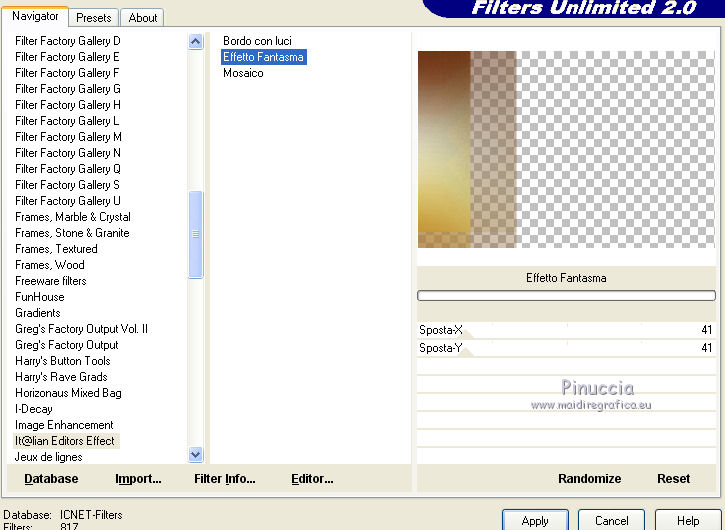Apply the filter
This screenshot has width=725, height=530.
535,521
